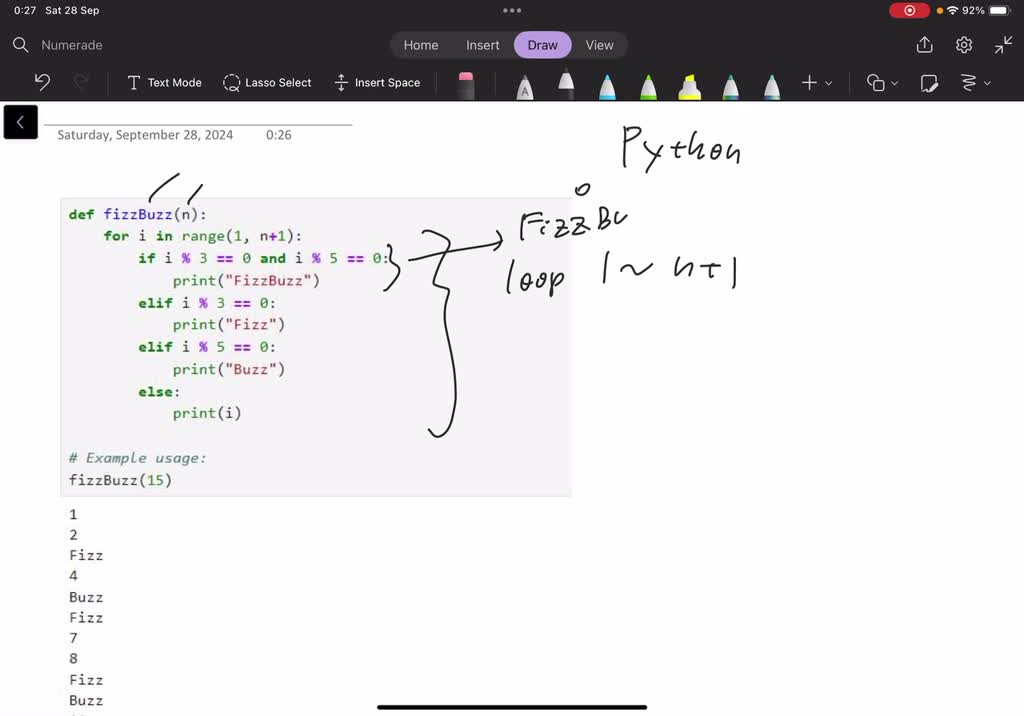The image size is (1024, 716).
Task: Switch to the Insert tab
Action: tap(483, 45)
